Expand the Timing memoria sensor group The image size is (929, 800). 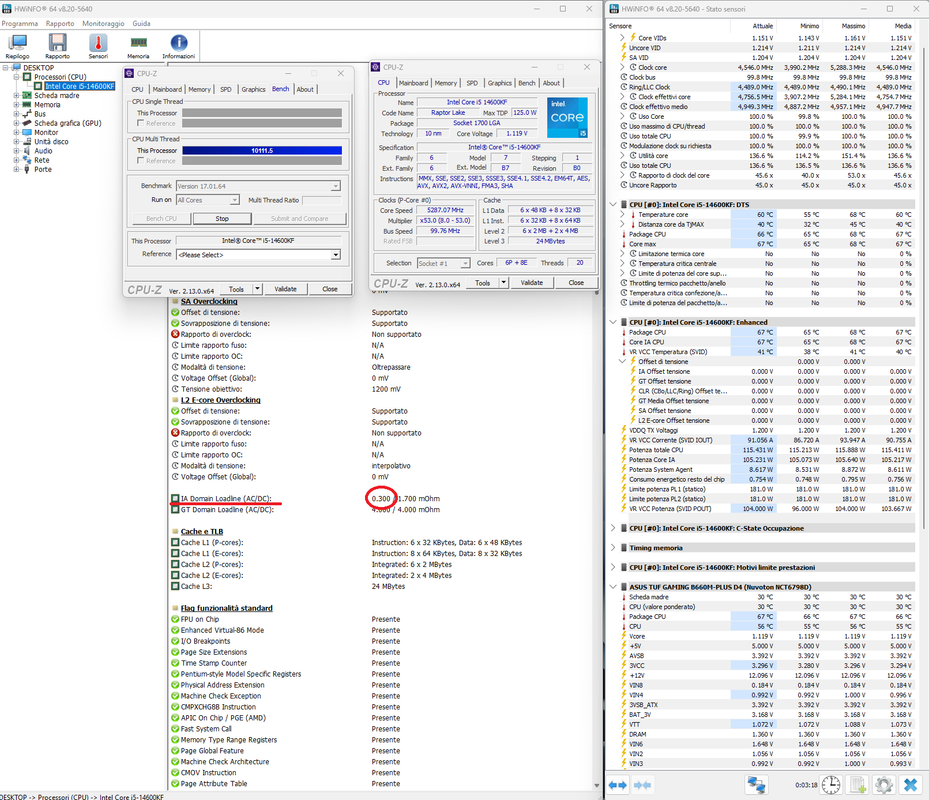[x=613, y=548]
